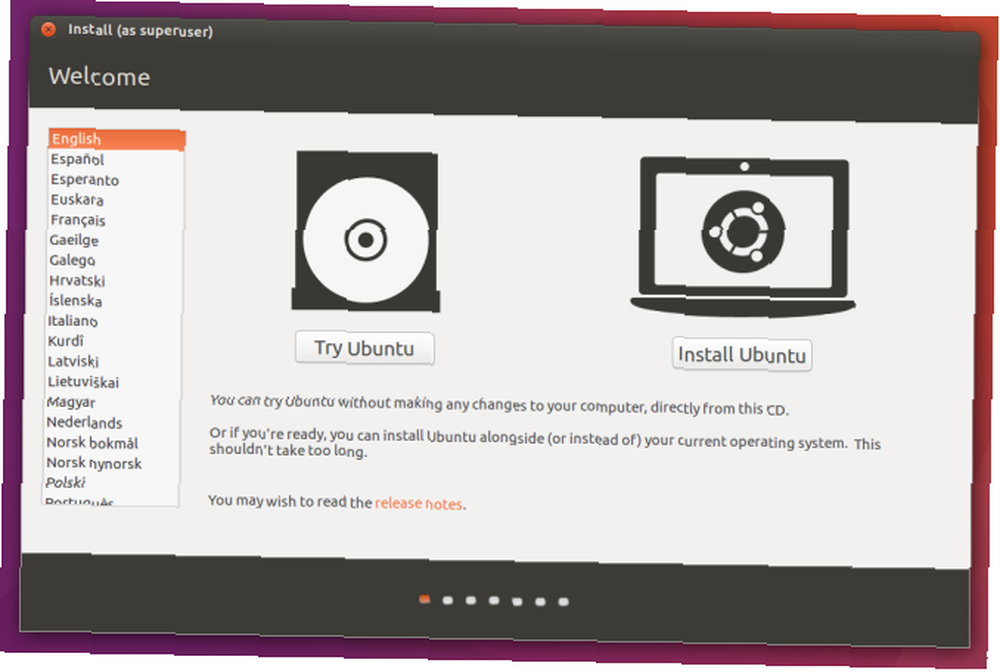This screenshot has height=672, width=1000.
Task: Select Íslenska in the language list
Action: (x=114, y=300)
